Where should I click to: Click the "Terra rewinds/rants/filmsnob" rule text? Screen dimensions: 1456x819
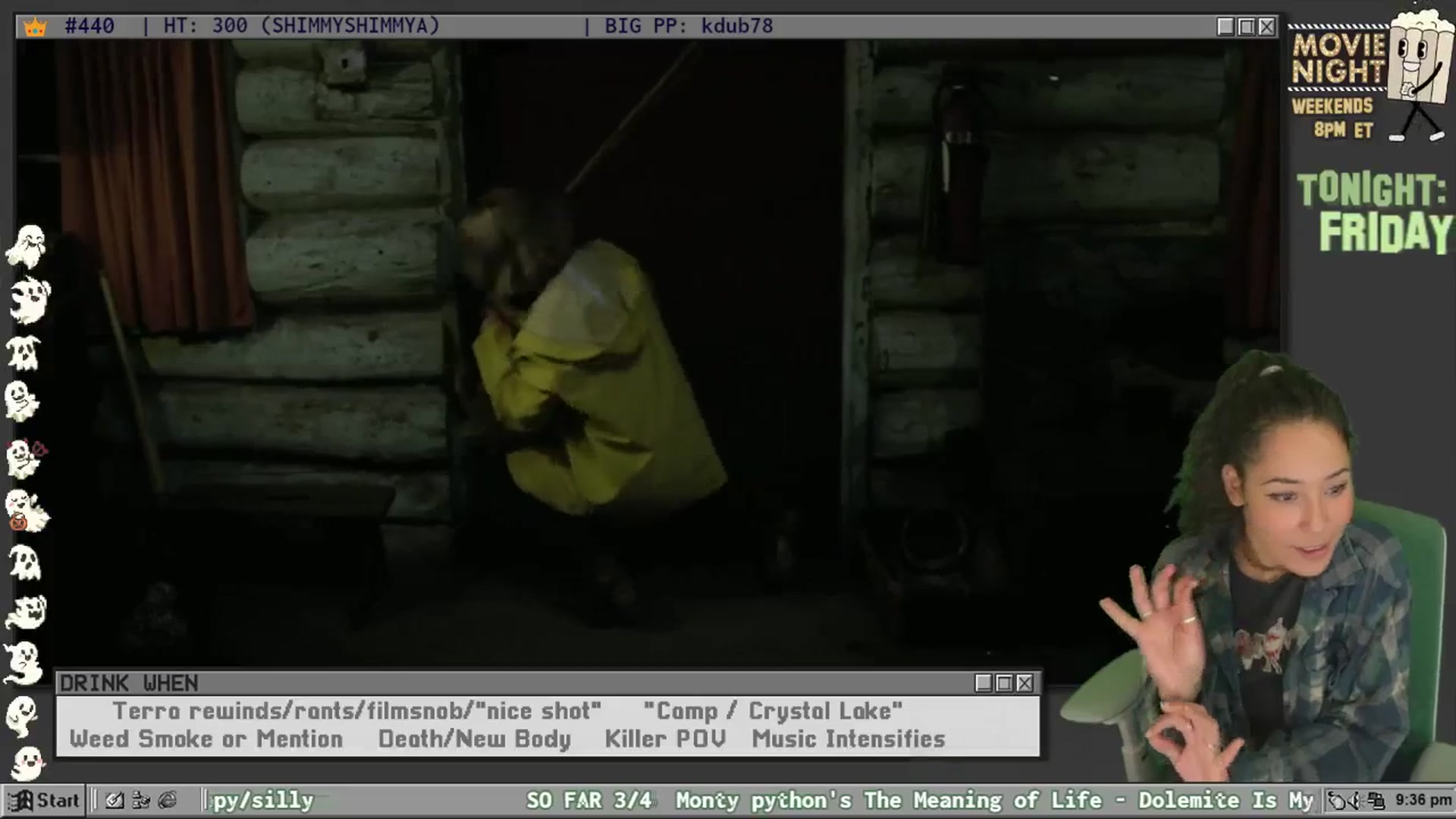[293, 711]
